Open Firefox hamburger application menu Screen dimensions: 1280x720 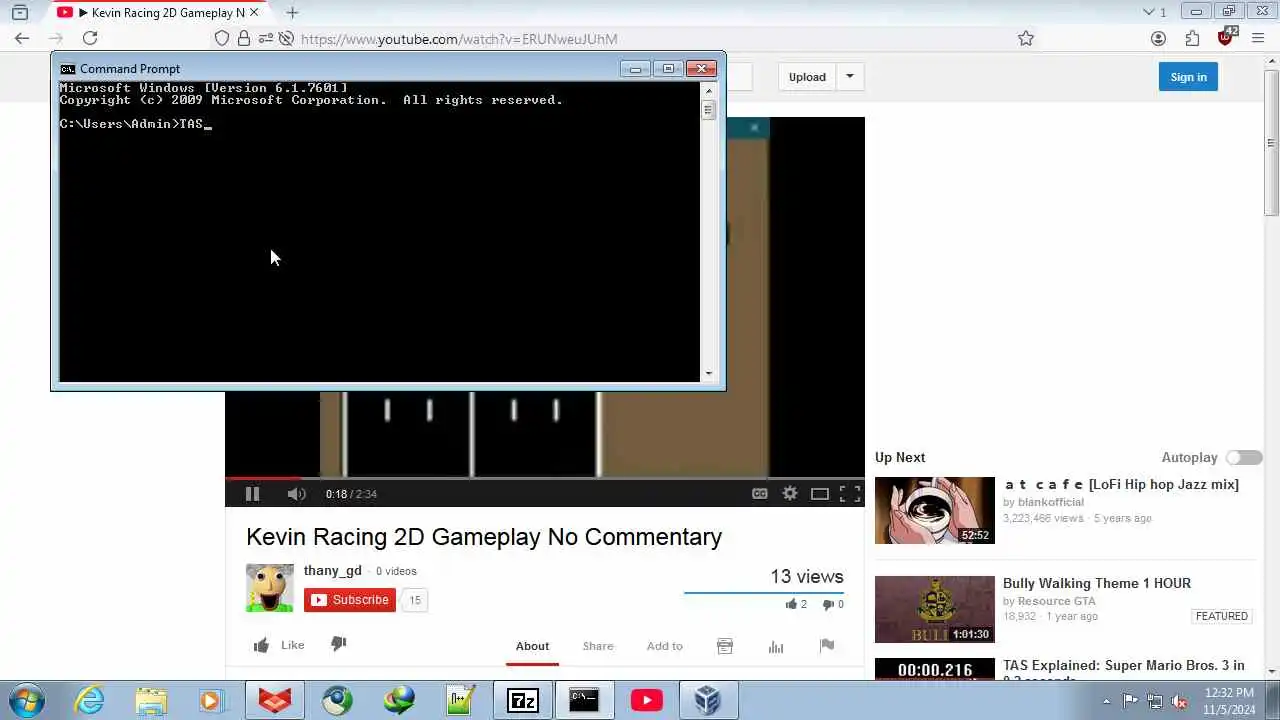pyautogui.click(x=1259, y=38)
